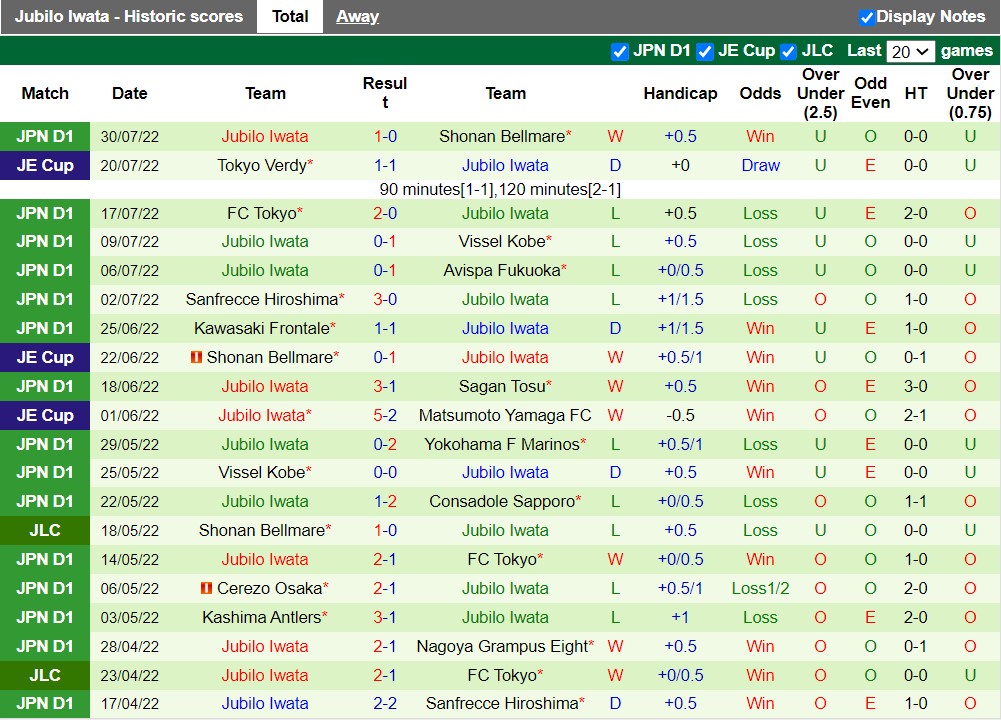Click the 3-0 score at Sanfrecce Hiroshima
Image resolution: width=1001 pixels, height=720 pixels.
[x=385, y=299]
